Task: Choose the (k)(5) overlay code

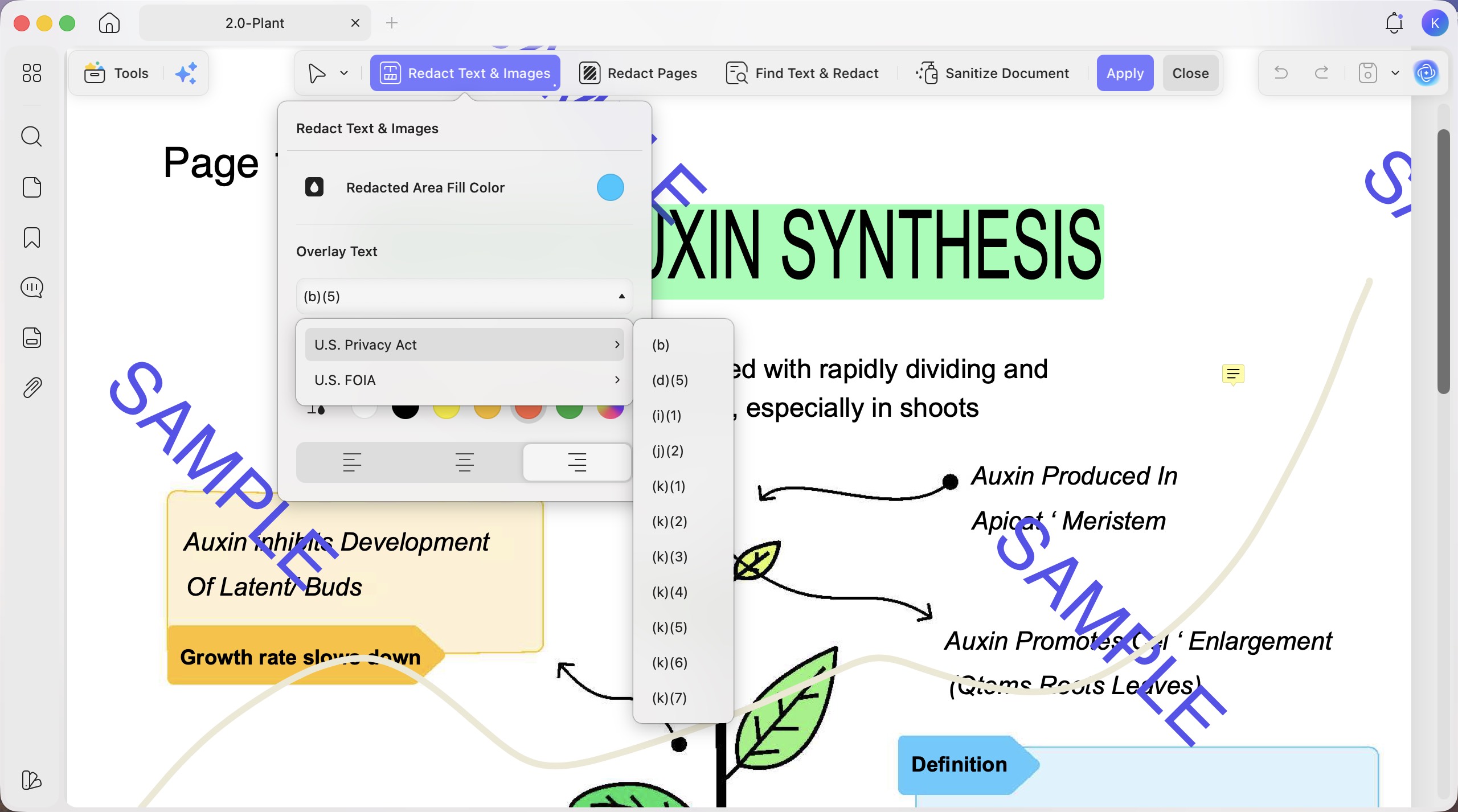Action: pos(683,627)
